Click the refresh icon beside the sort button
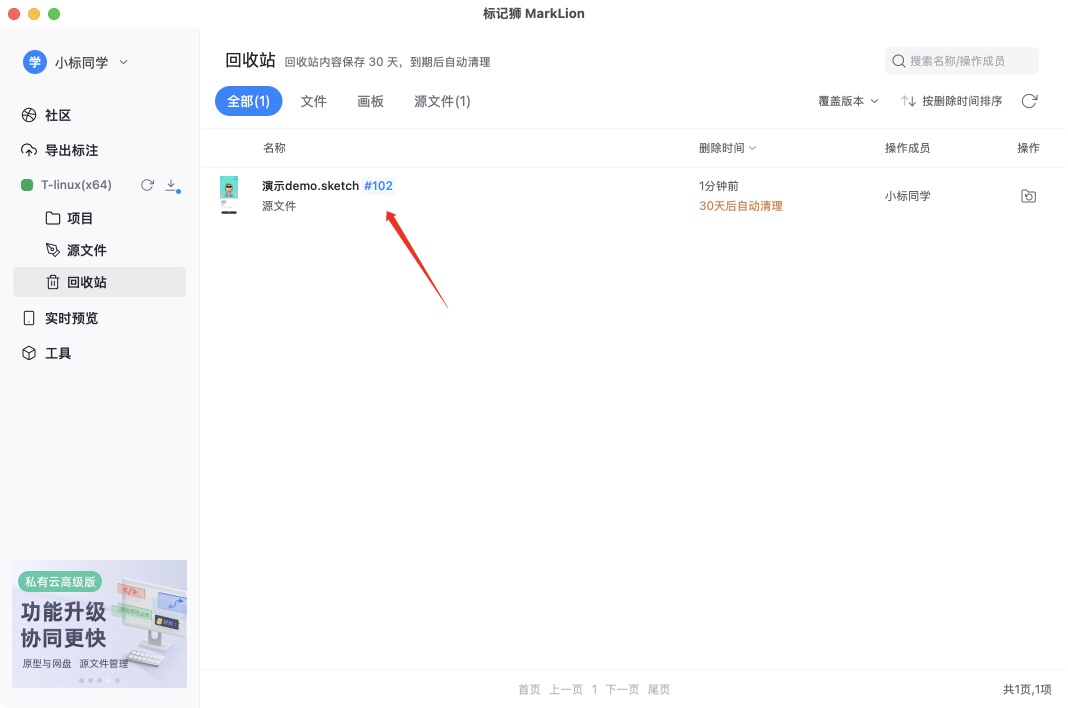1068x708 pixels. [1029, 101]
